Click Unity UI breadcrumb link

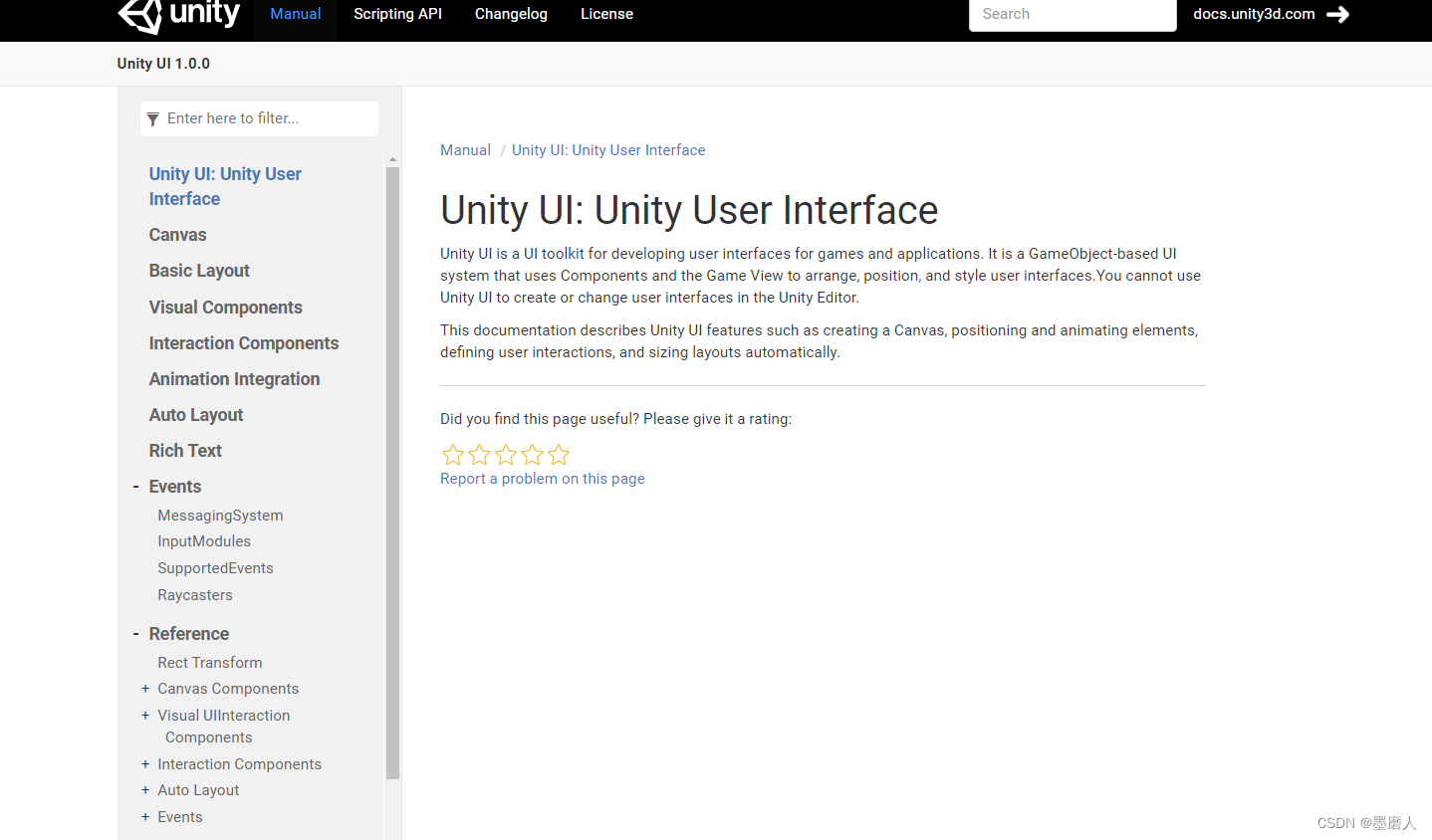coord(608,150)
